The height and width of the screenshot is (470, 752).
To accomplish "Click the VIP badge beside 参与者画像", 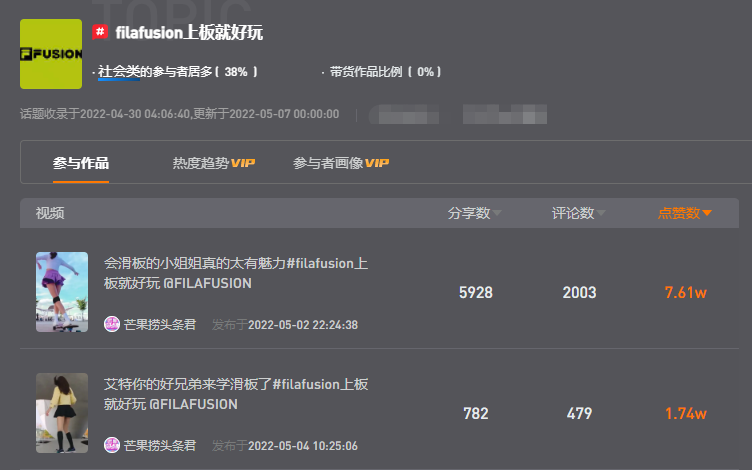I will pyautogui.click(x=376, y=163).
